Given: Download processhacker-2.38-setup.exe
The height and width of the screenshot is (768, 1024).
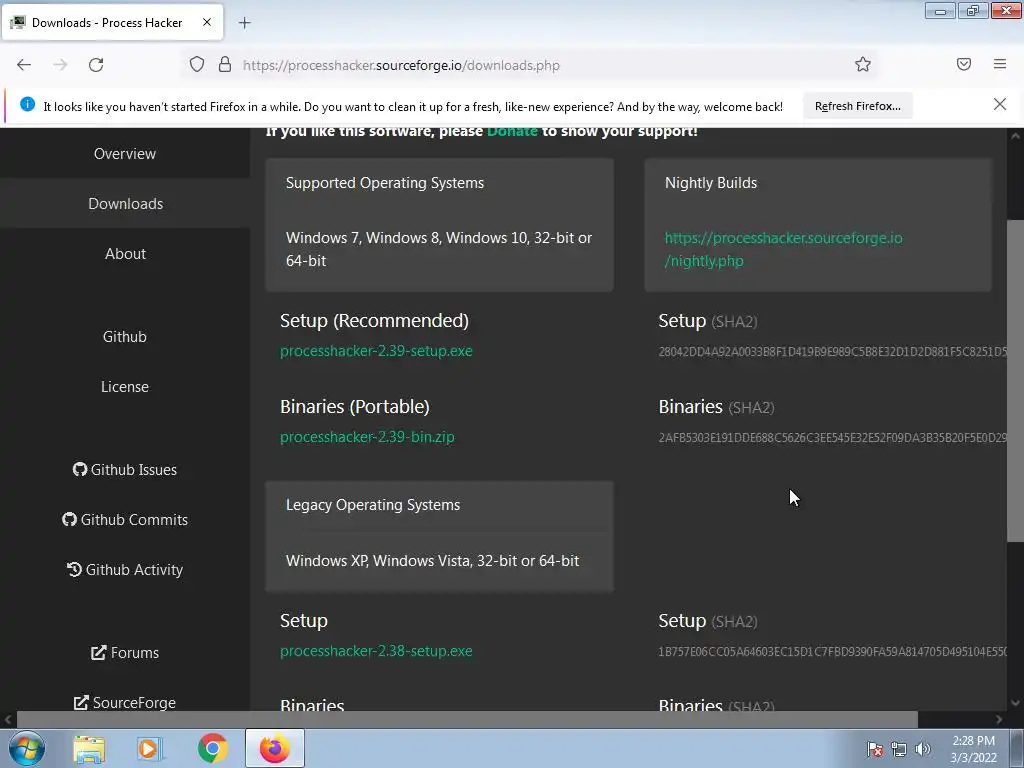Looking at the screenshot, I should pos(376,651).
